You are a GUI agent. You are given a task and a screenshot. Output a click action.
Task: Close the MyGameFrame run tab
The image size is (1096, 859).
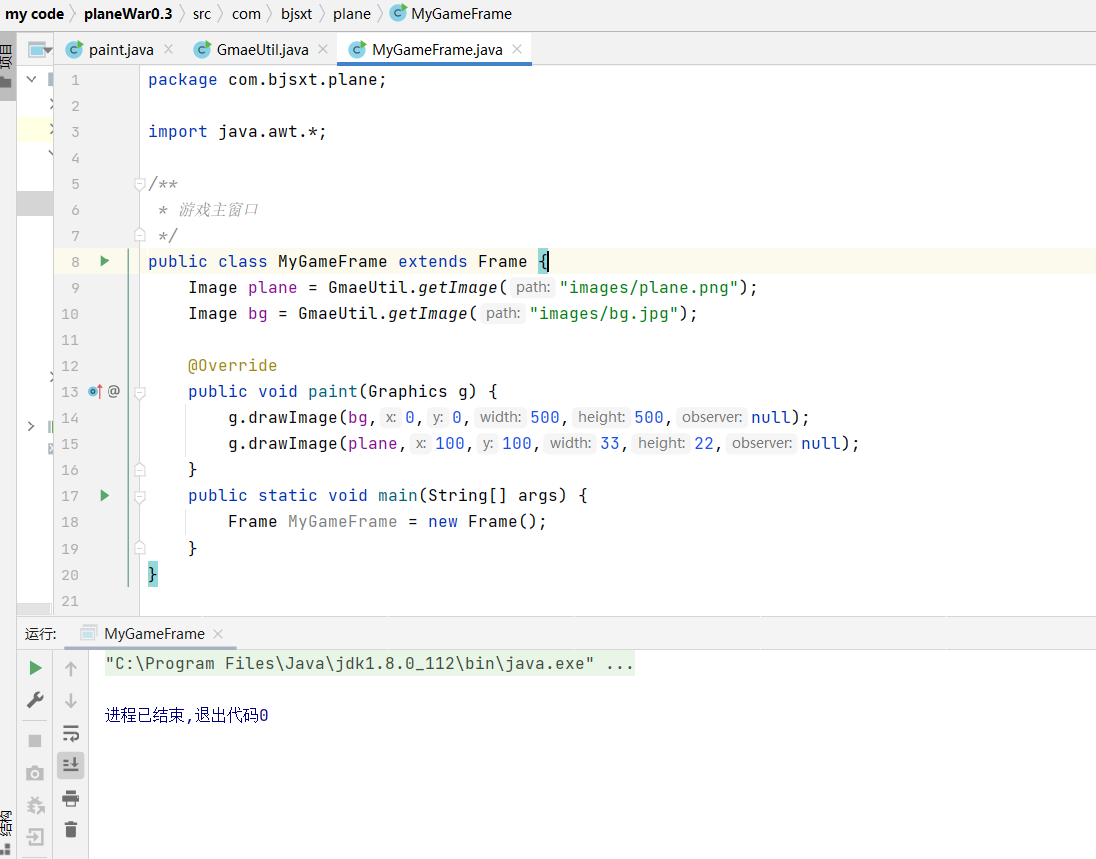218,634
